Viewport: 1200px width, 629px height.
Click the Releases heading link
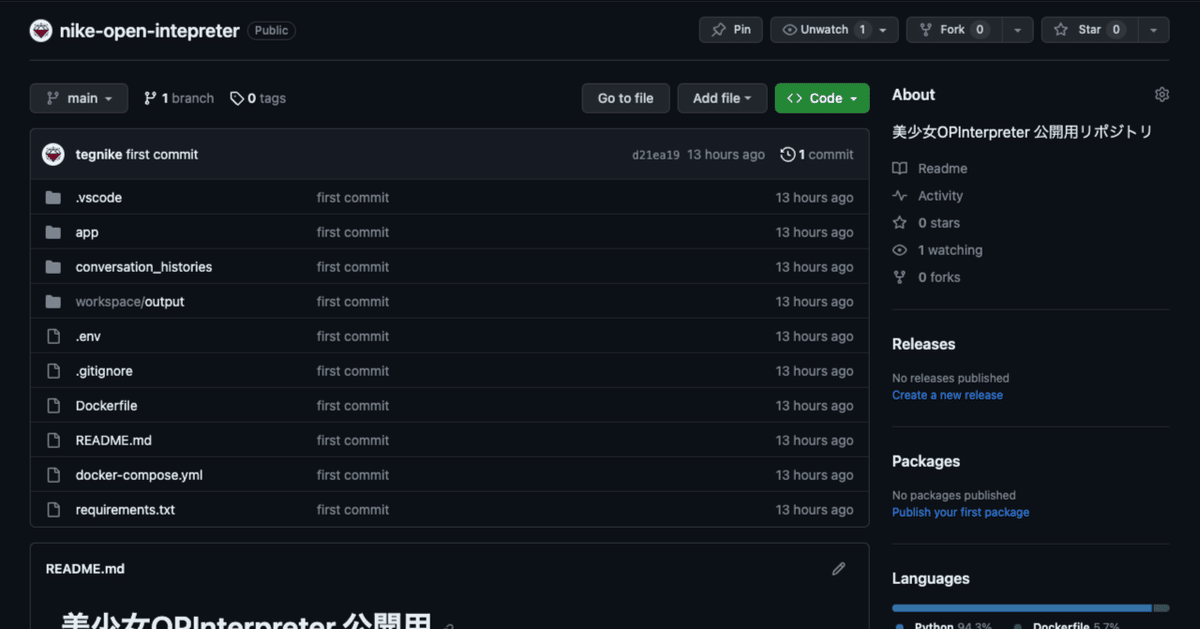pyautogui.click(x=923, y=344)
